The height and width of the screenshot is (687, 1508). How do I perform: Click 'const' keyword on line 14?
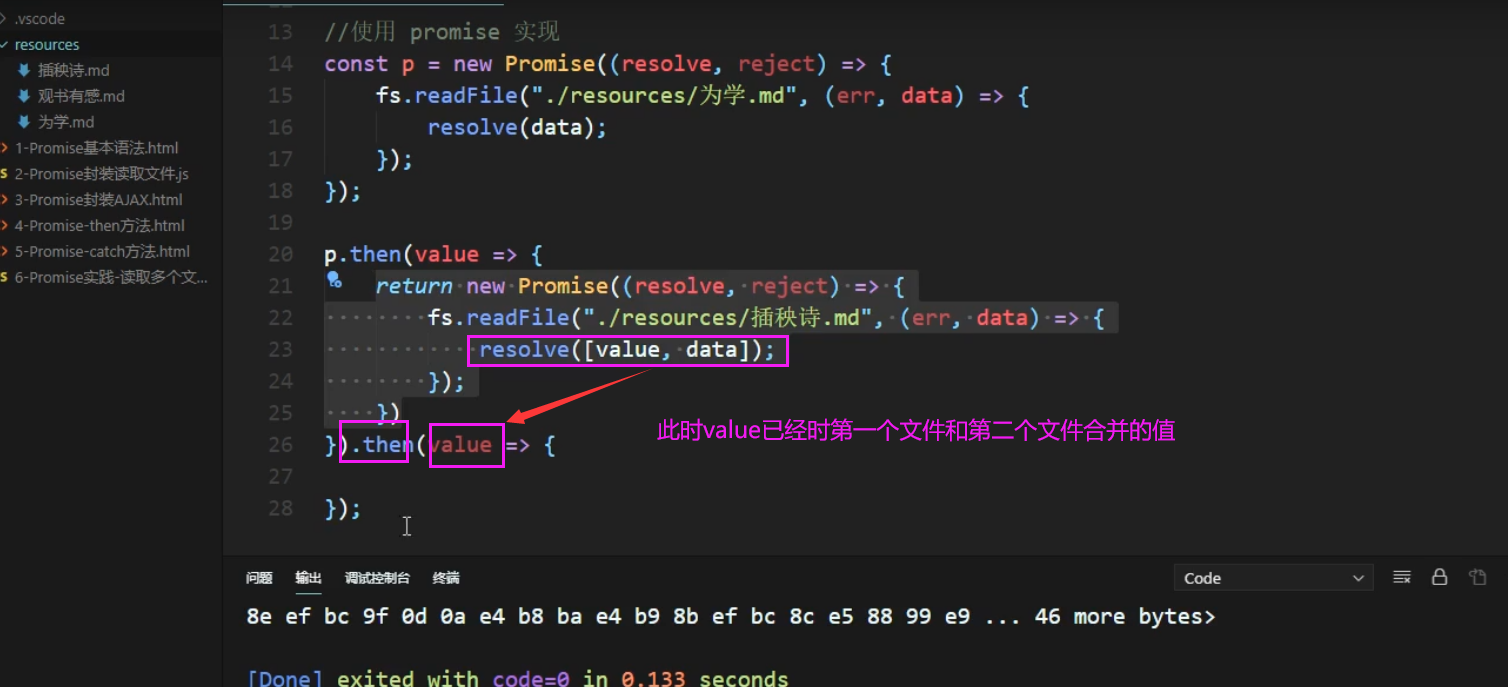pyautogui.click(x=356, y=64)
